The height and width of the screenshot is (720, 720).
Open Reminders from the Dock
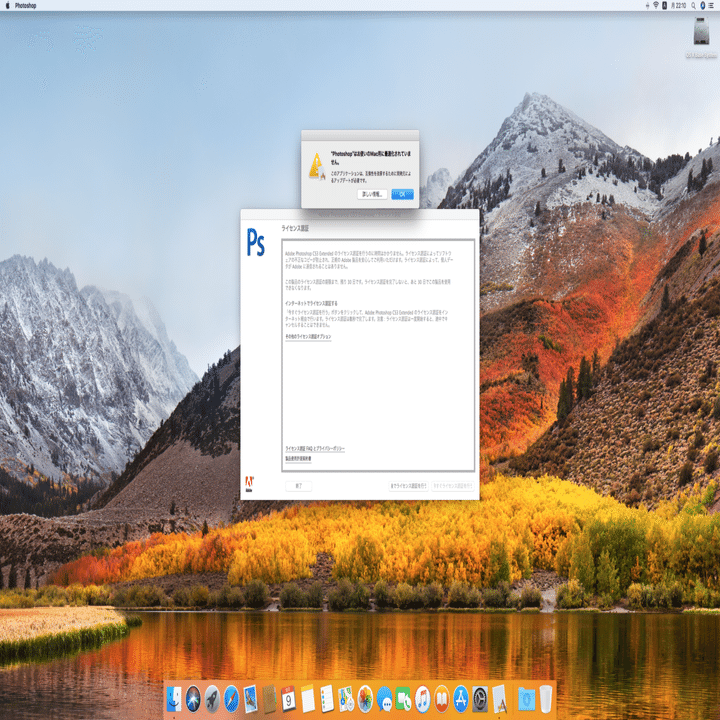326,699
